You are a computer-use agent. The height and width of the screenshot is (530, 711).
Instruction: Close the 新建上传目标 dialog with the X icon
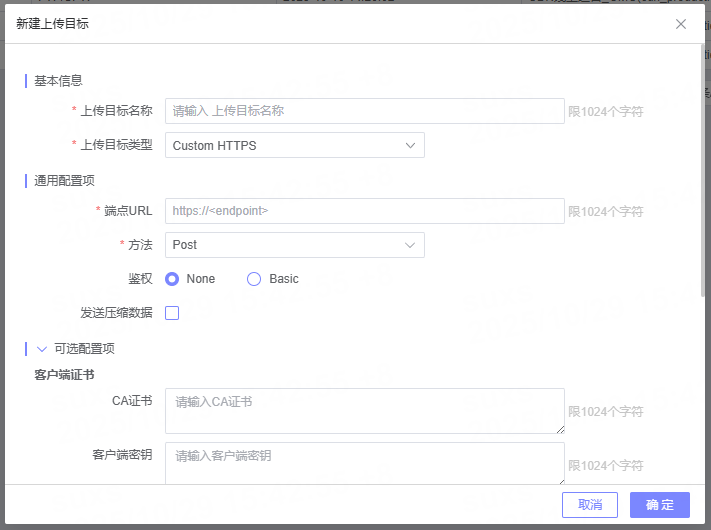(x=681, y=24)
